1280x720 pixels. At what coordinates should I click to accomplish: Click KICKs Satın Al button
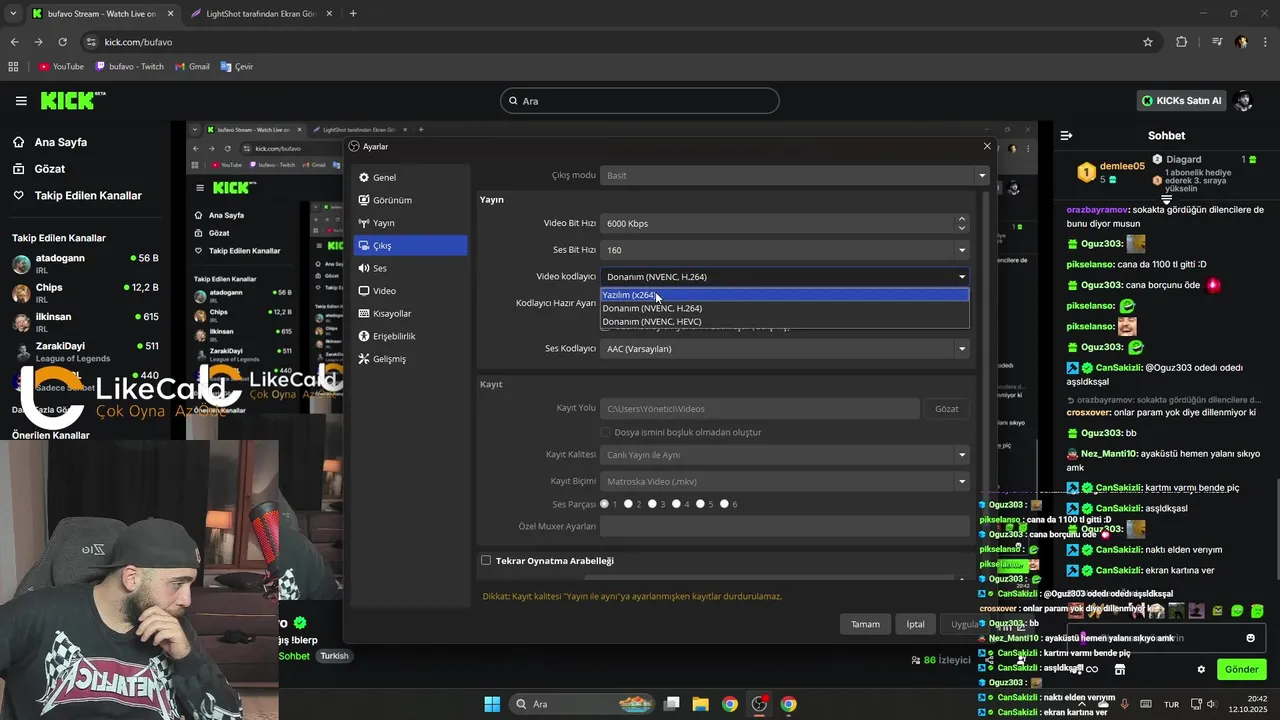(1181, 101)
